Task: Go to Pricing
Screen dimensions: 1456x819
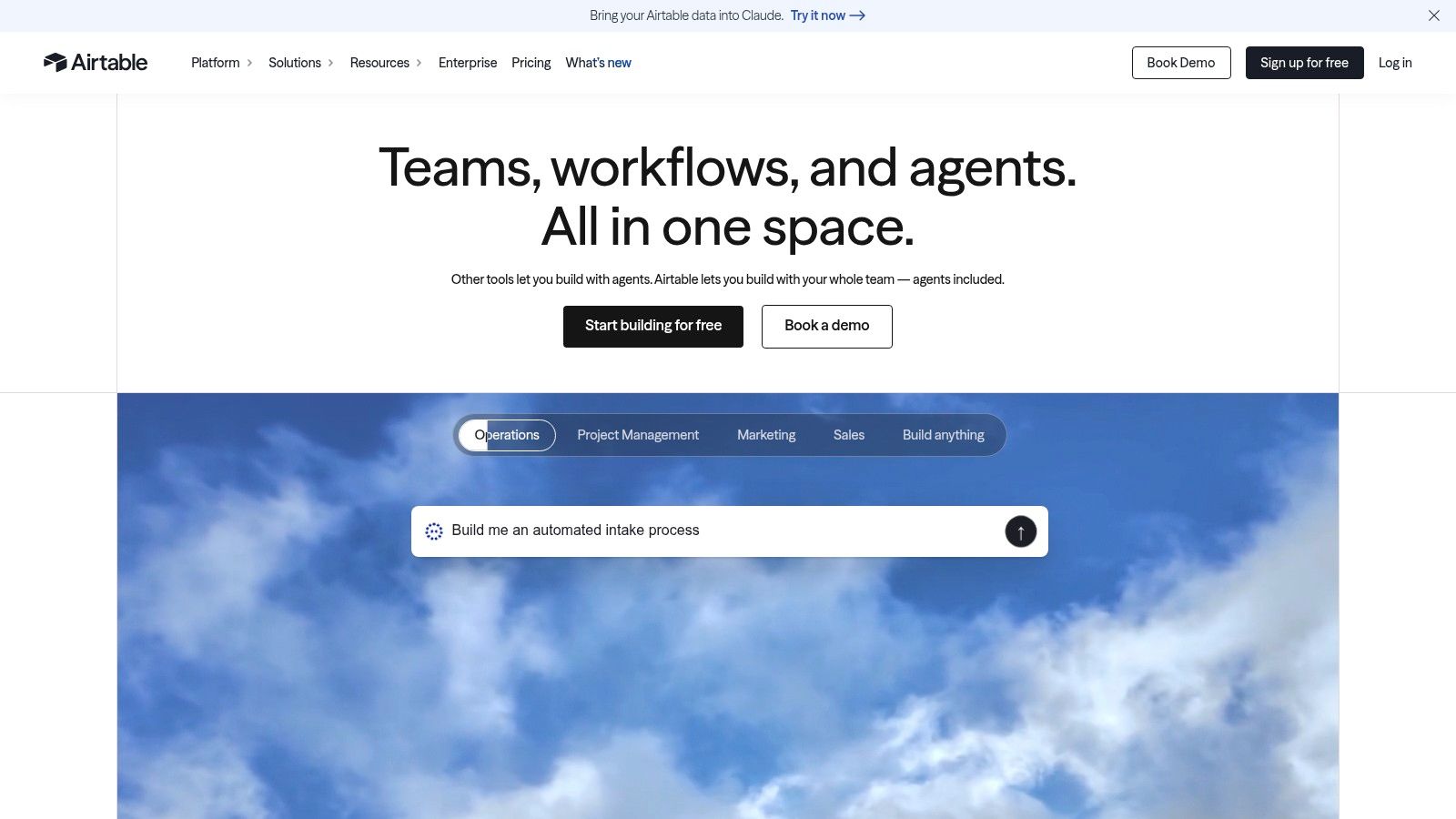Action: 531,63
